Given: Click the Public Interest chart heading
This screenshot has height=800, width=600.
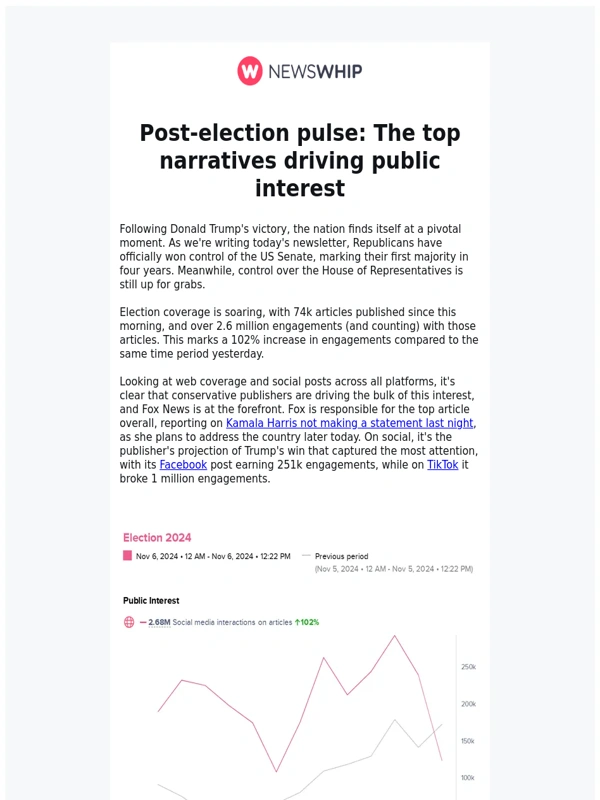Looking at the screenshot, I should click(x=151, y=601).
